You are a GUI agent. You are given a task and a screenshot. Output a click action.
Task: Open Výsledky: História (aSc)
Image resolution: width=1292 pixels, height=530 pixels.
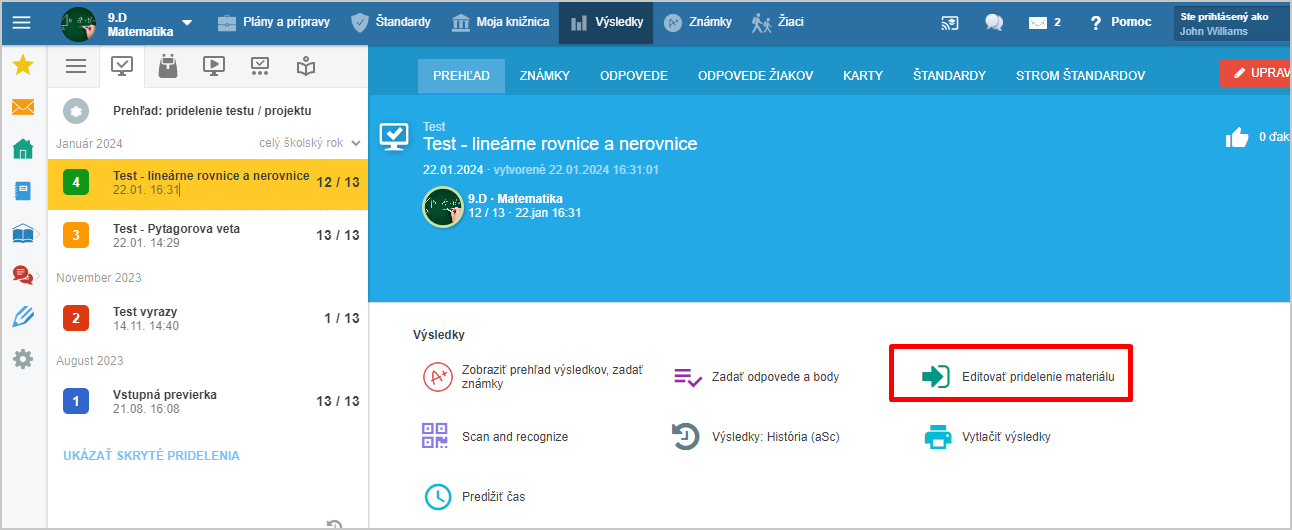click(x=756, y=437)
